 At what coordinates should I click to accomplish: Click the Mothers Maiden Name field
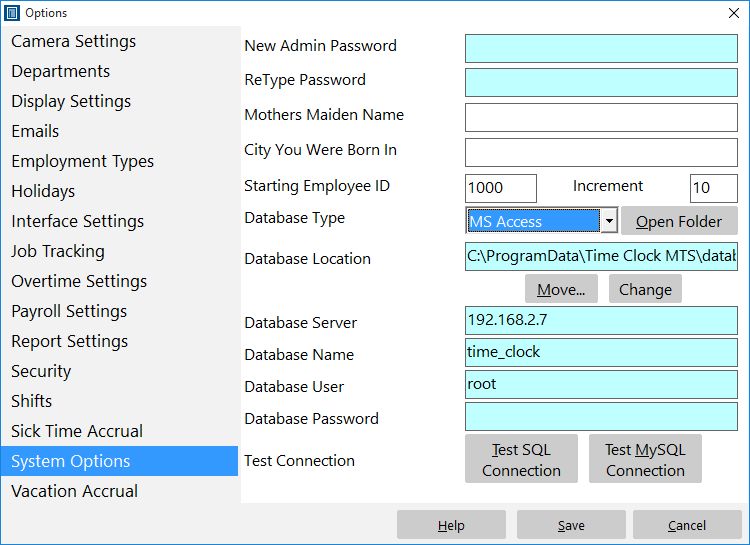(601, 118)
